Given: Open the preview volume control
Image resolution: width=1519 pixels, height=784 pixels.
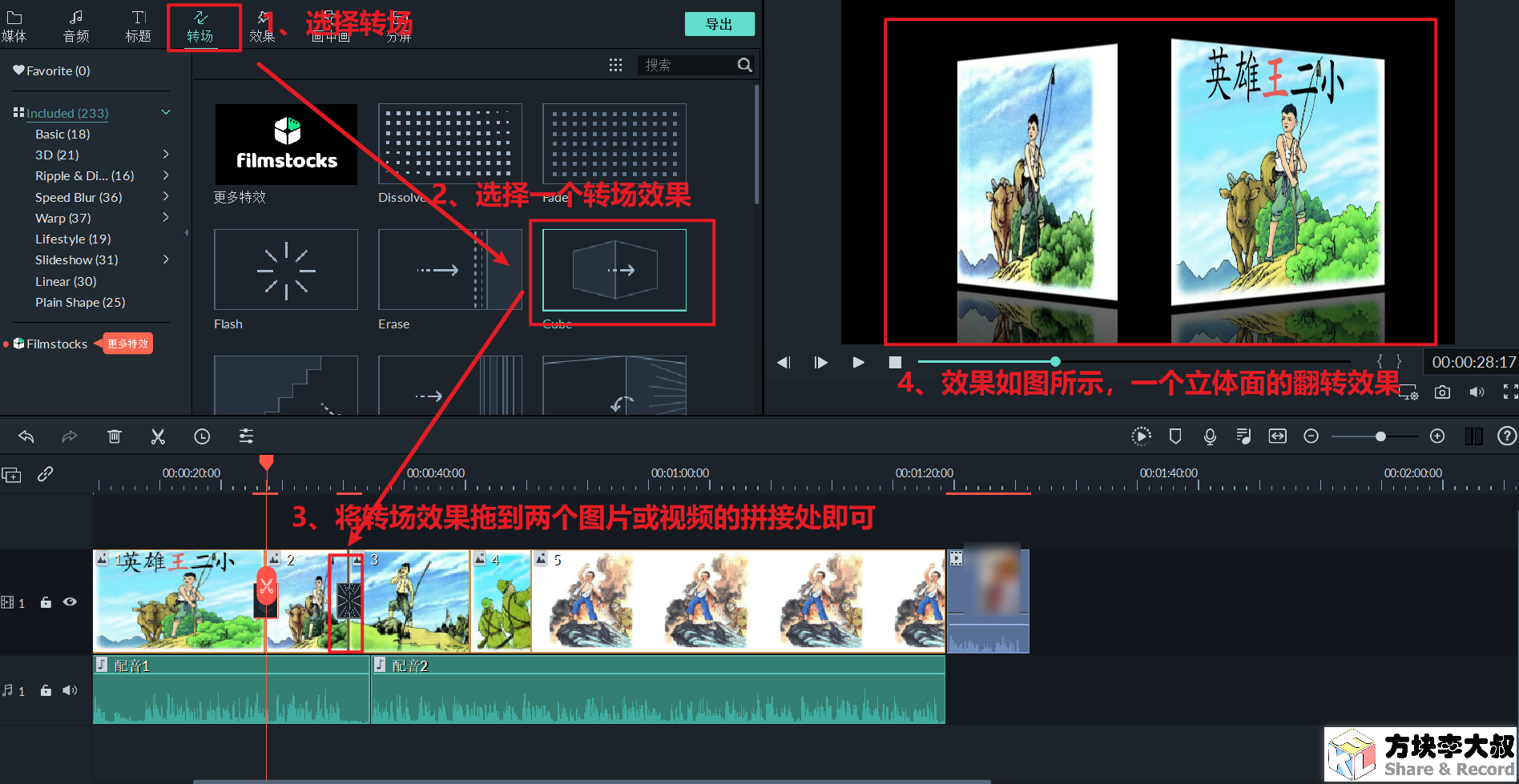Looking at the screenshot, I should (x=1477, y=392).
